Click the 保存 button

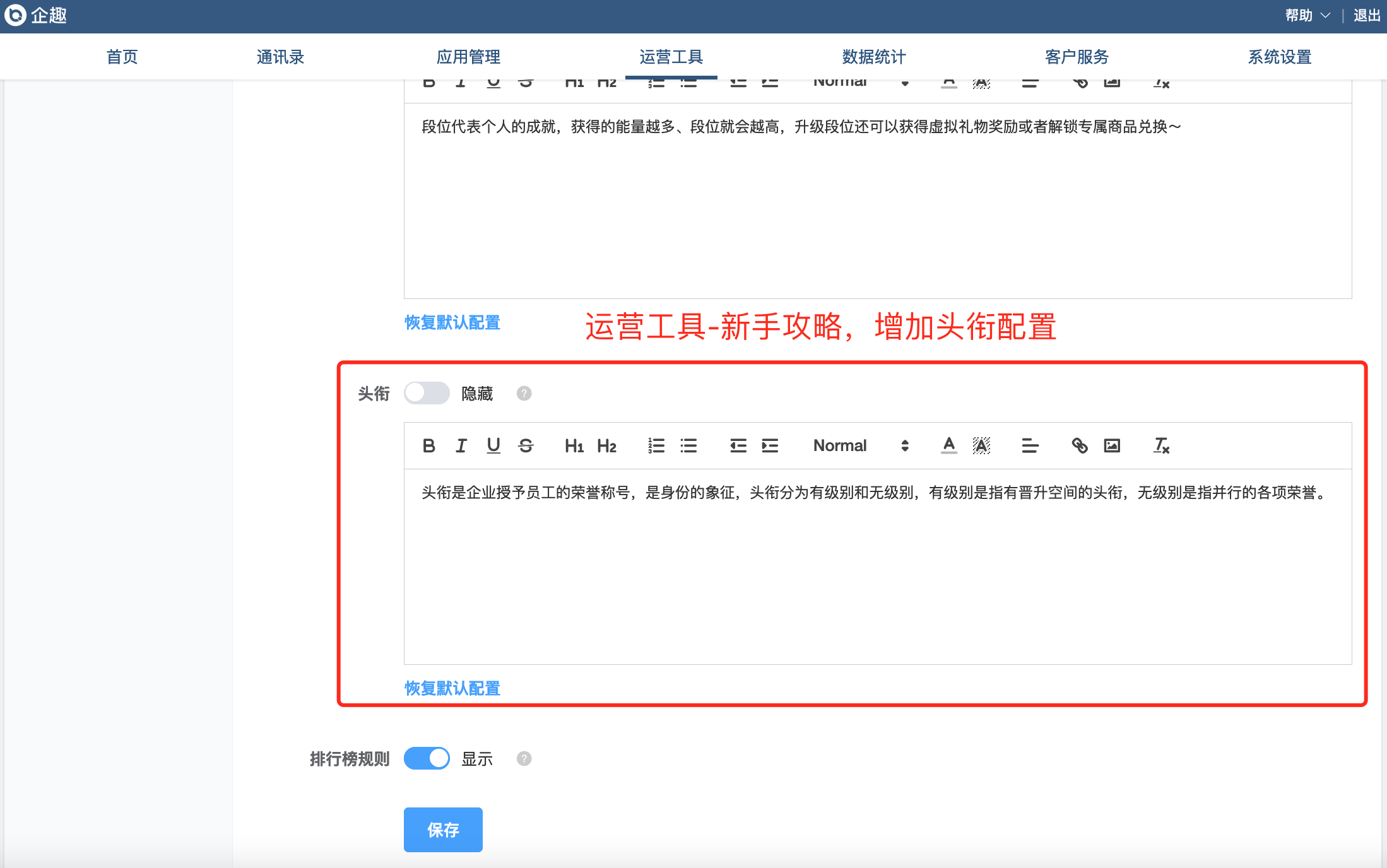tap(443, 830)
